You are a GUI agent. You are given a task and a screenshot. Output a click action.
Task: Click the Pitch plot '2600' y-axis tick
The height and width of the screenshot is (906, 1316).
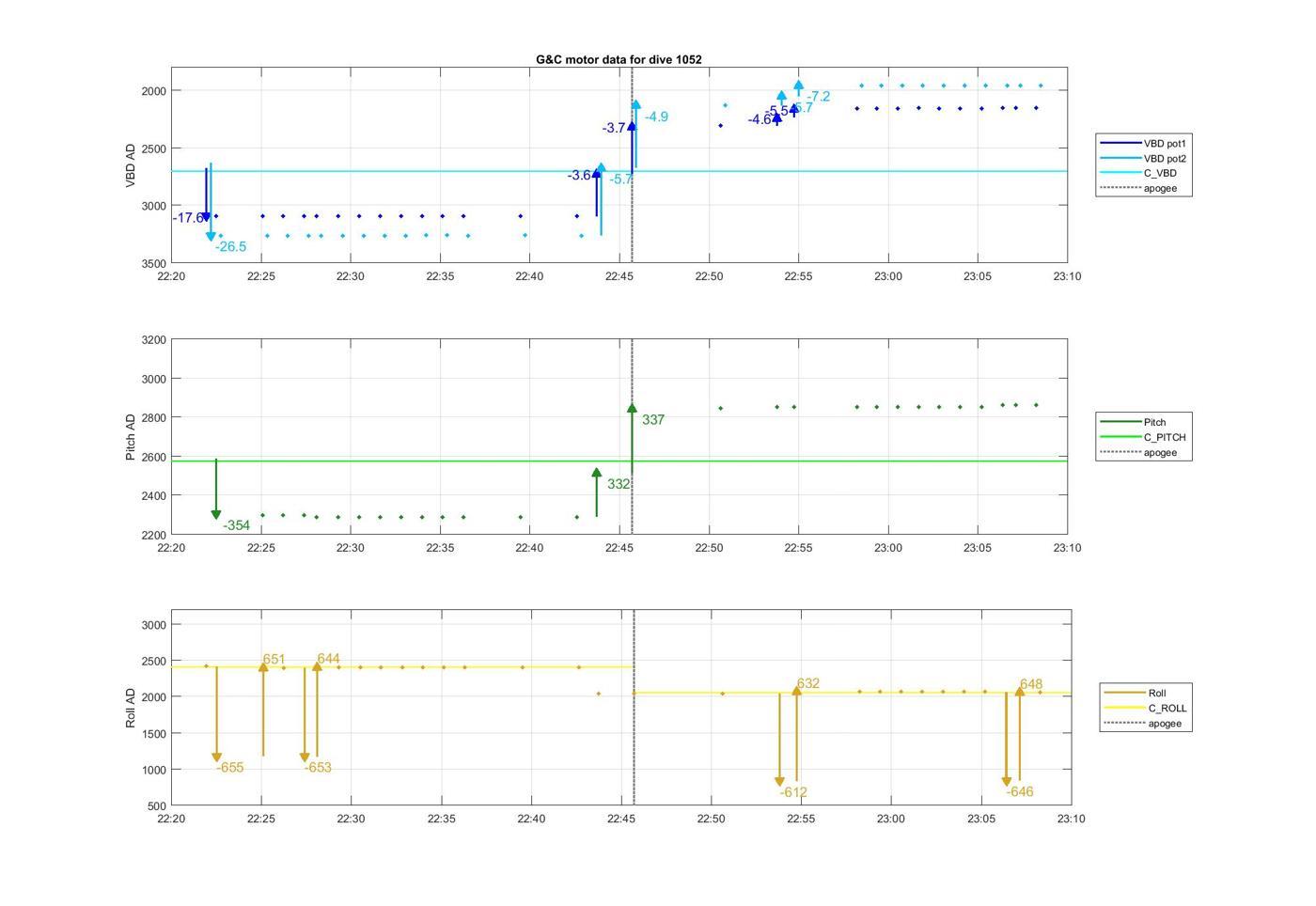click(152, 458)
